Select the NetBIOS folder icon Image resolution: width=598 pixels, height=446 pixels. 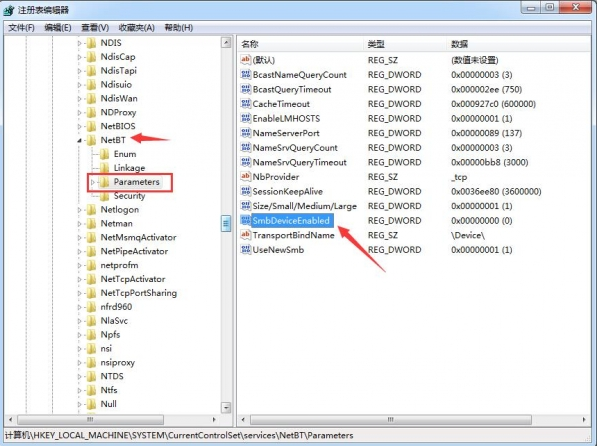[92, 126]
